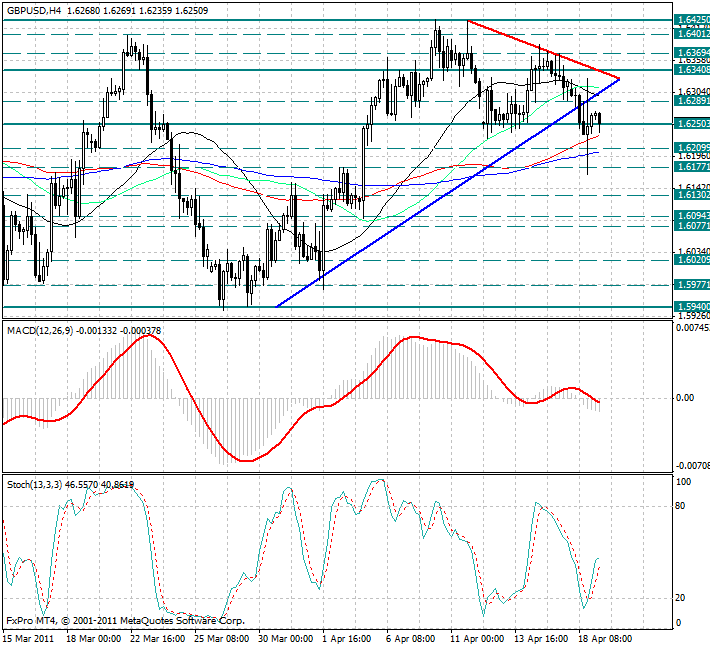
Task: Click the 1.6369 price level label
Action: [x=692, y=53]
